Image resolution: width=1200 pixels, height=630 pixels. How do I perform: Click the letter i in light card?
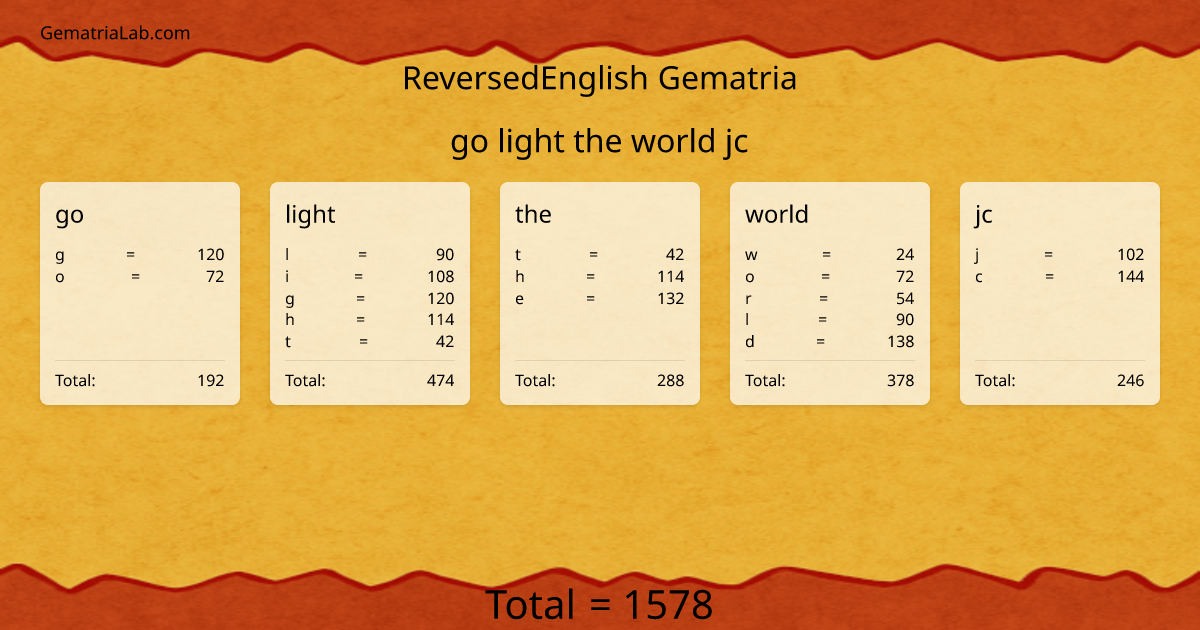[287, 276]
